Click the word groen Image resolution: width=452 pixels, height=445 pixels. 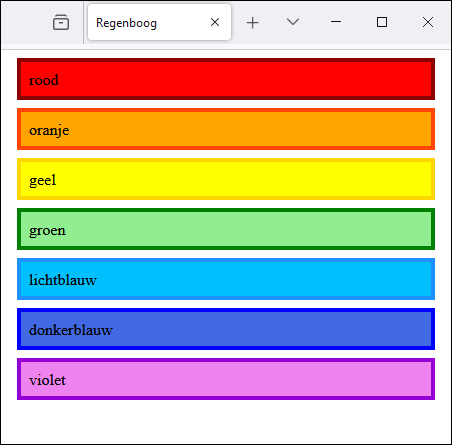(47, 231)
